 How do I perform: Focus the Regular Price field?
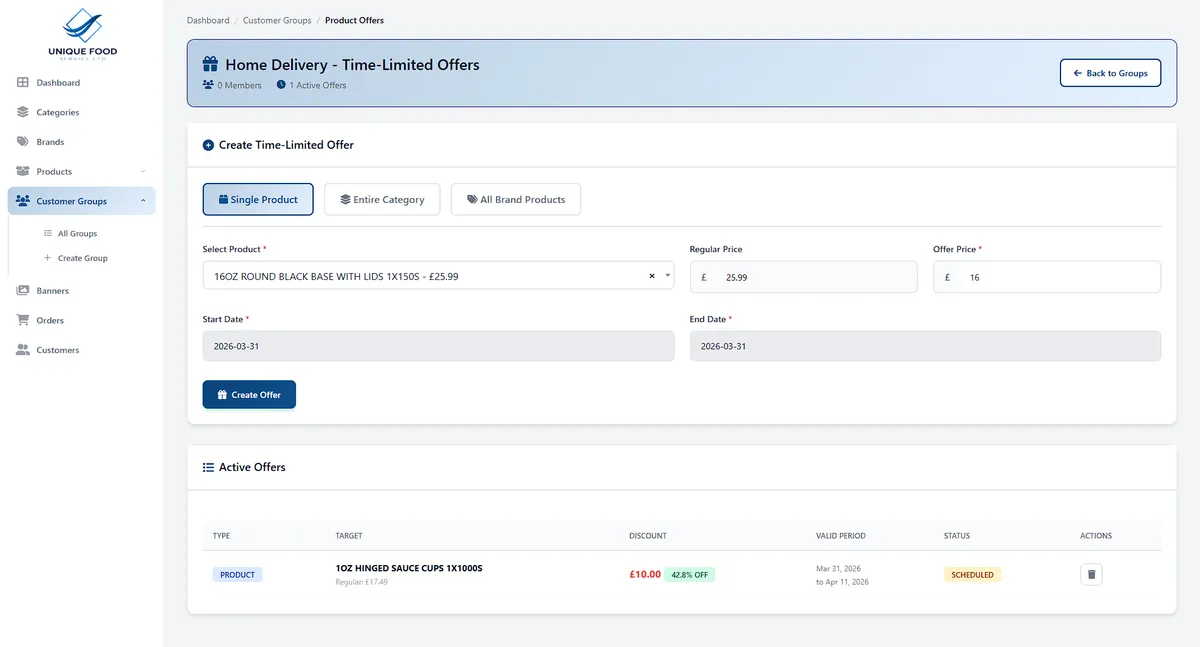point(803,277)
